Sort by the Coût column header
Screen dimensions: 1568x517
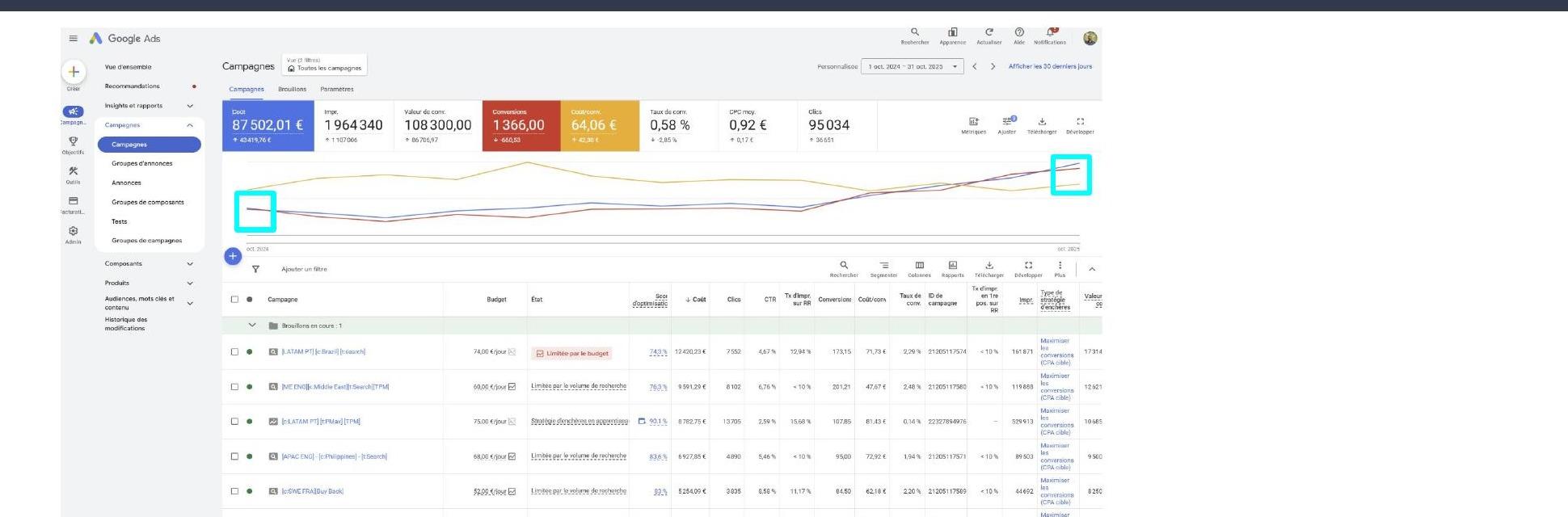click(696, 299)
